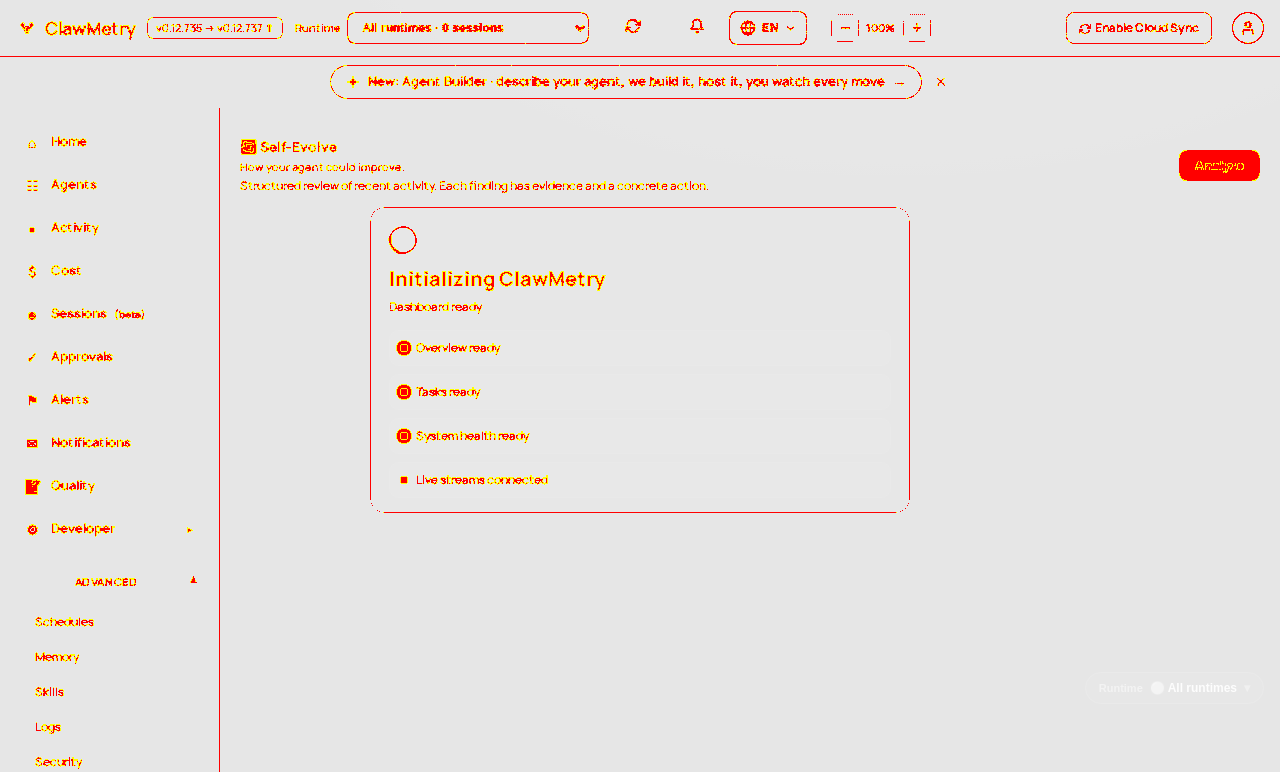Open the Schedules section

pos(64,622)
